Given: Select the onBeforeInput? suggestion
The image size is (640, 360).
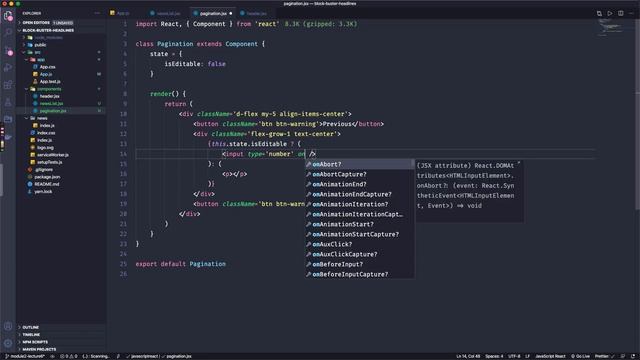Looking at the screenshot, I should tap(360, 264).
